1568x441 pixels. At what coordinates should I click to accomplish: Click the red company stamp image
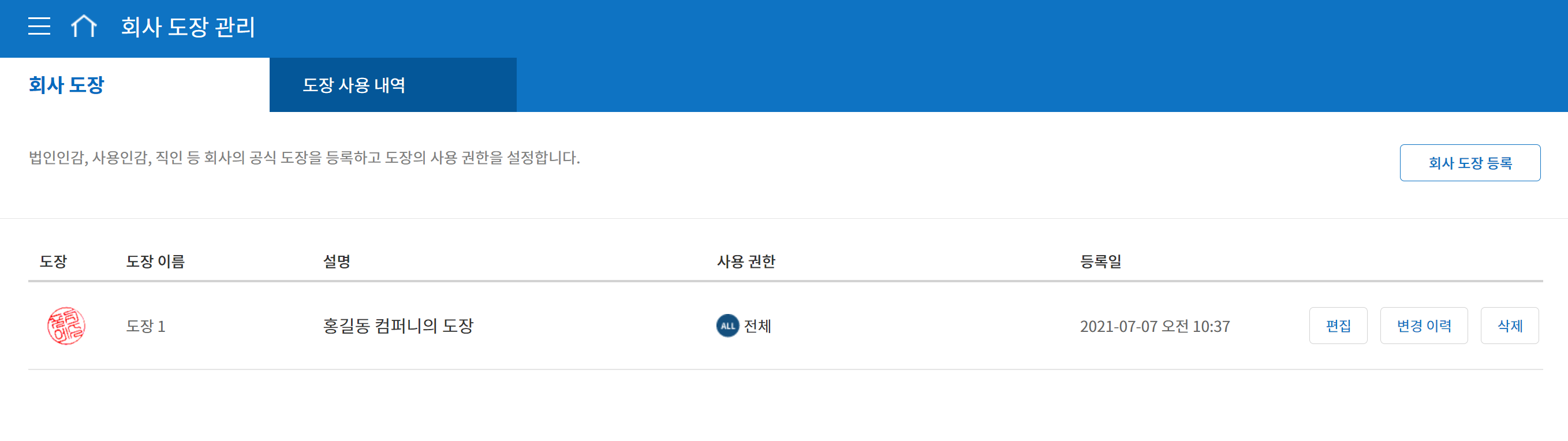coord(66,326)
